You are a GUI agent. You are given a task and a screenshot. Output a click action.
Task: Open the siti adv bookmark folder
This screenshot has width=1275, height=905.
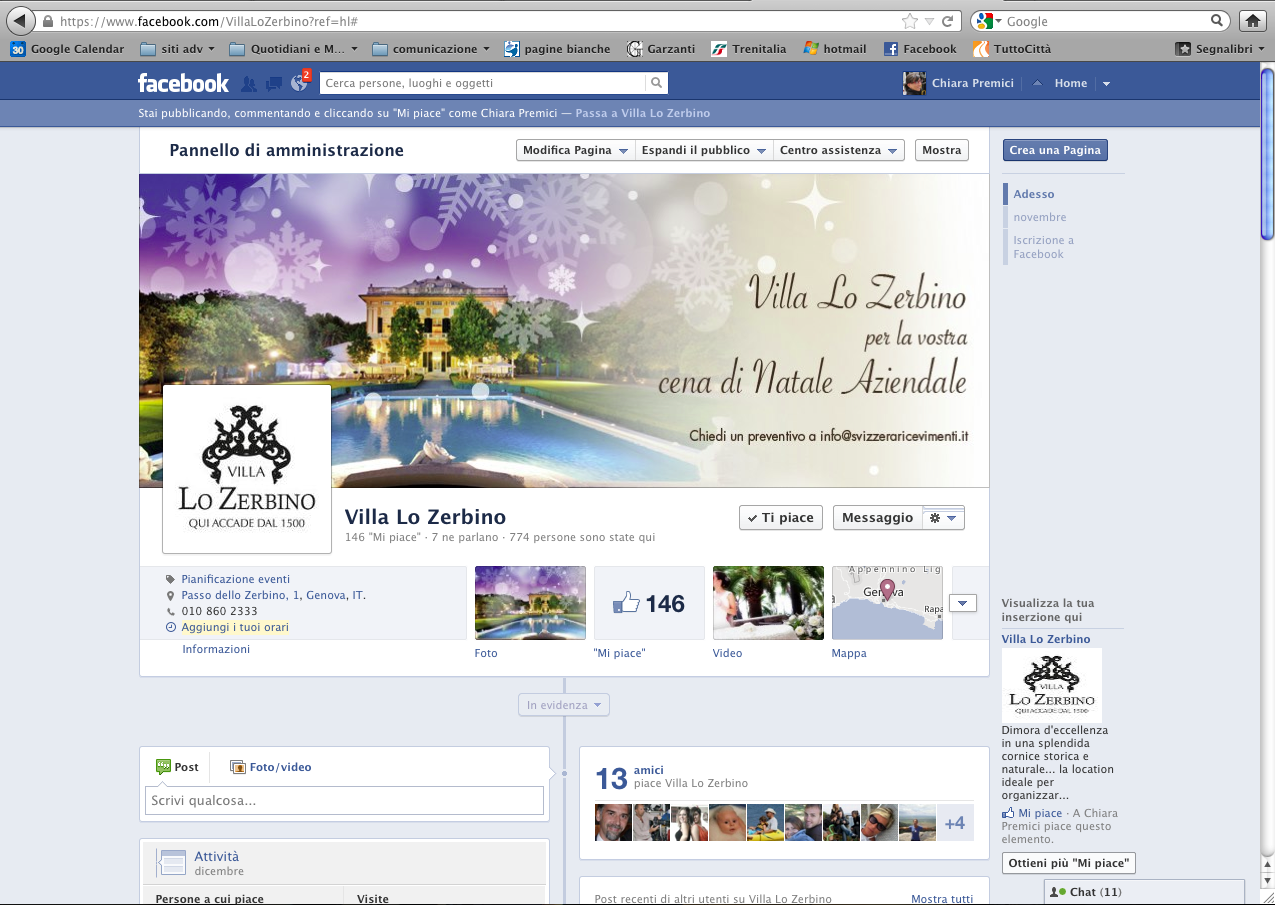click(x=178, y=48)
